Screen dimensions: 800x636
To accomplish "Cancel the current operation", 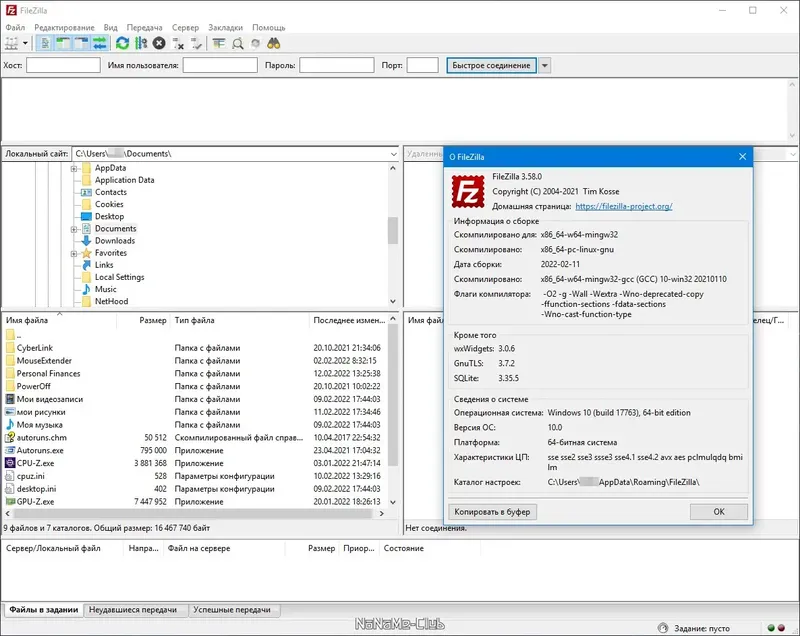I will click(x=159, y=43).
